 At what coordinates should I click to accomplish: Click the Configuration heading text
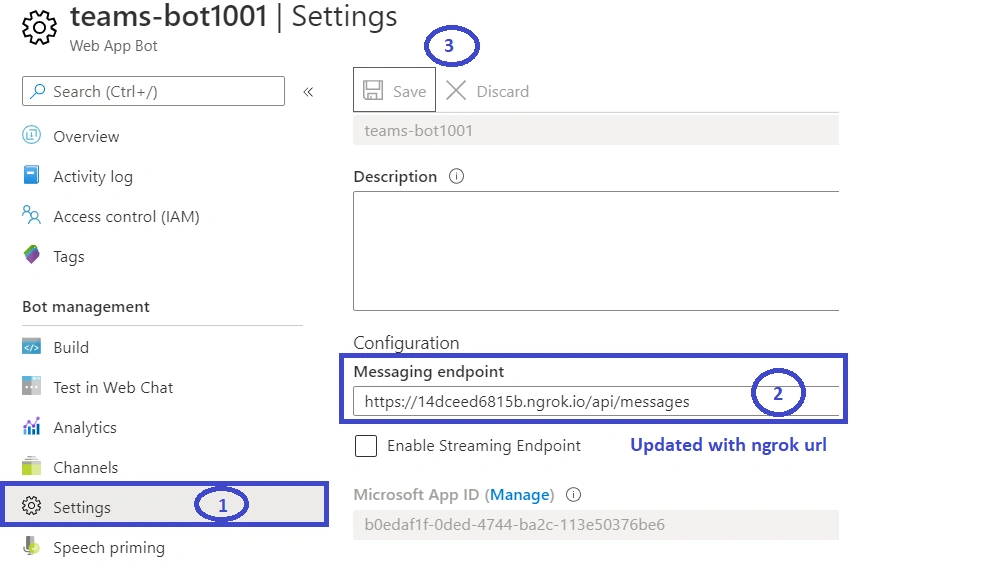pos(406,343)
